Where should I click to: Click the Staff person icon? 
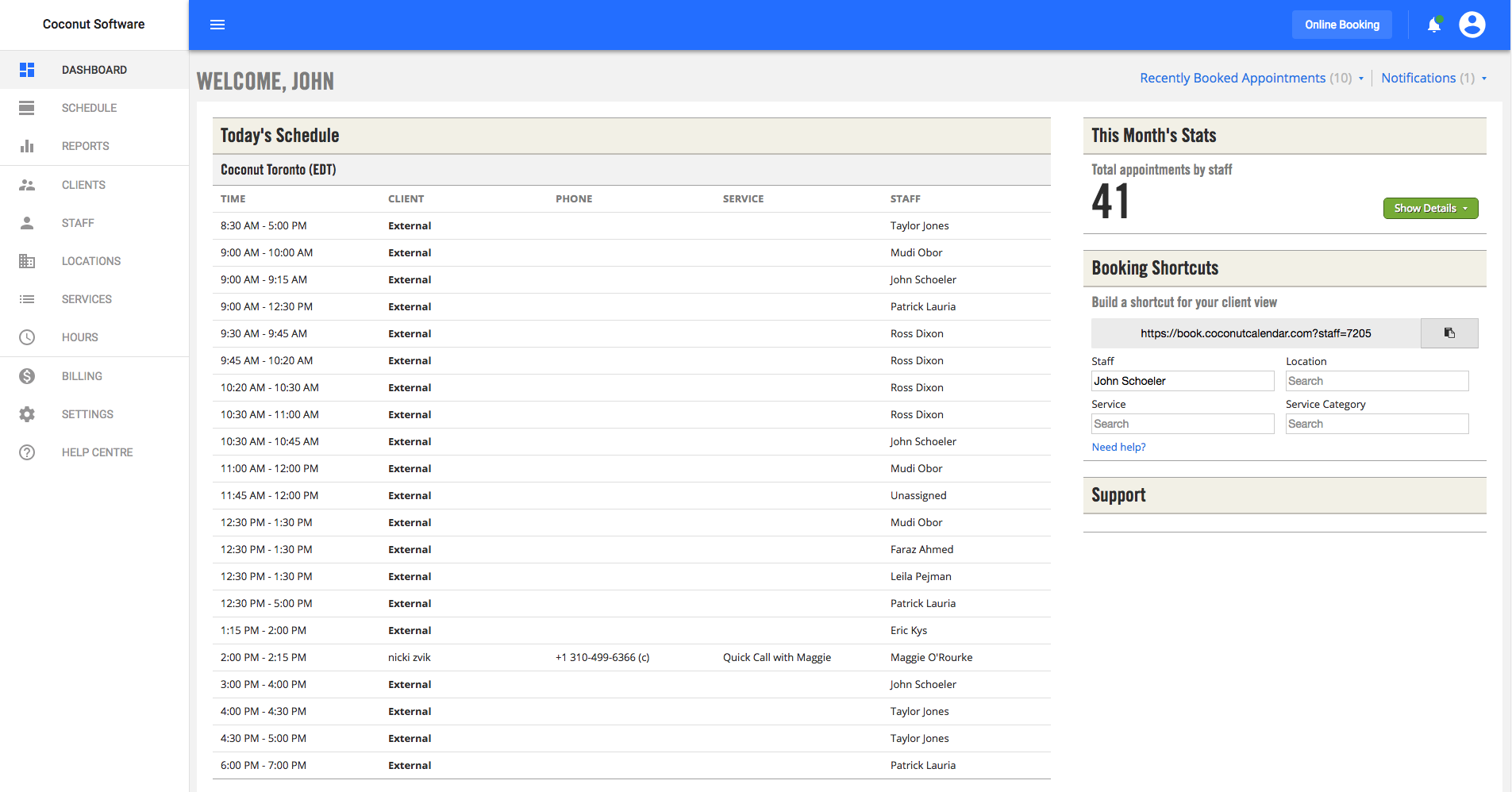tap(27, 223)
